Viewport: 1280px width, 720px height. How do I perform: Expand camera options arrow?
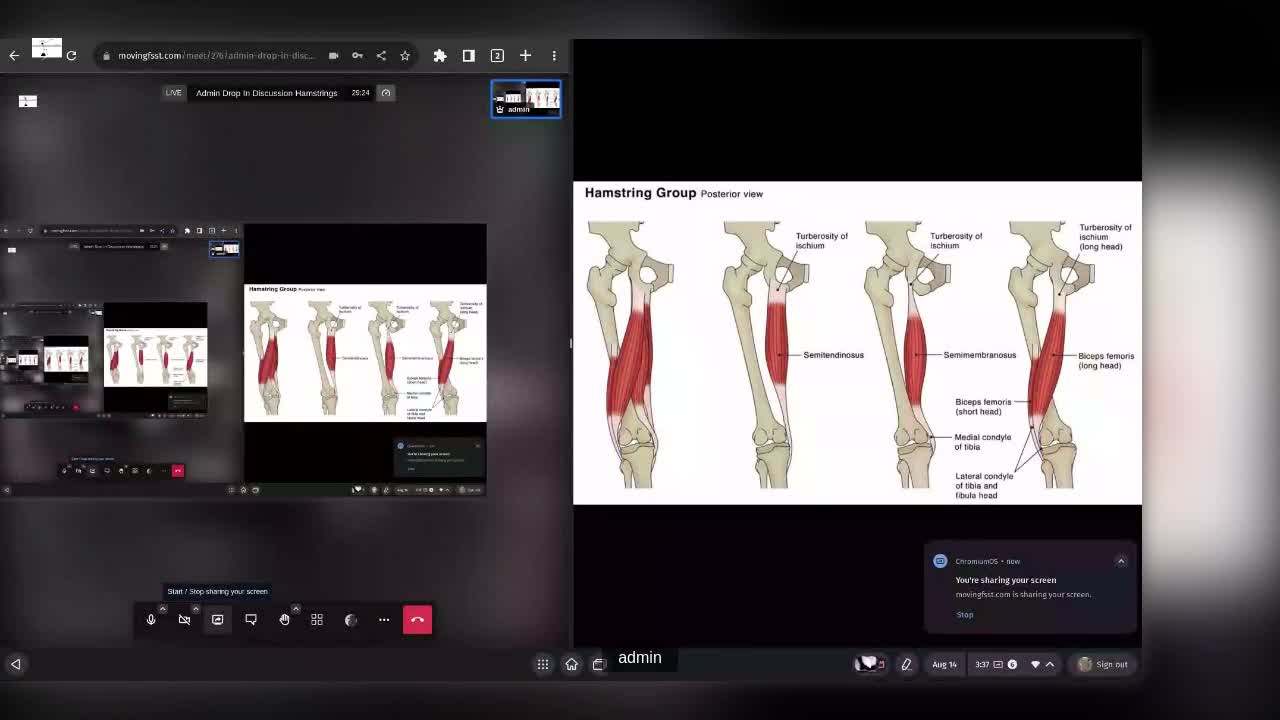click(195, 609)
